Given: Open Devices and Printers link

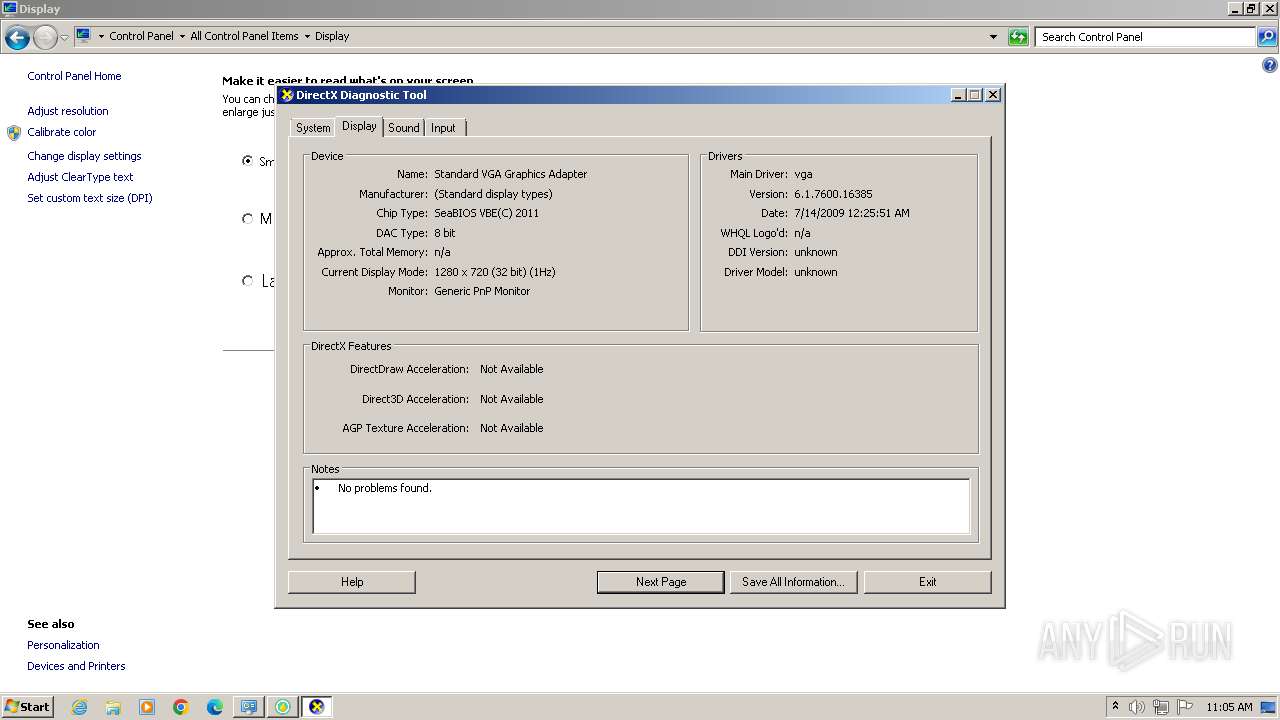Looking at the screenshot, I should pyautogui.click(x=76, y=666).
